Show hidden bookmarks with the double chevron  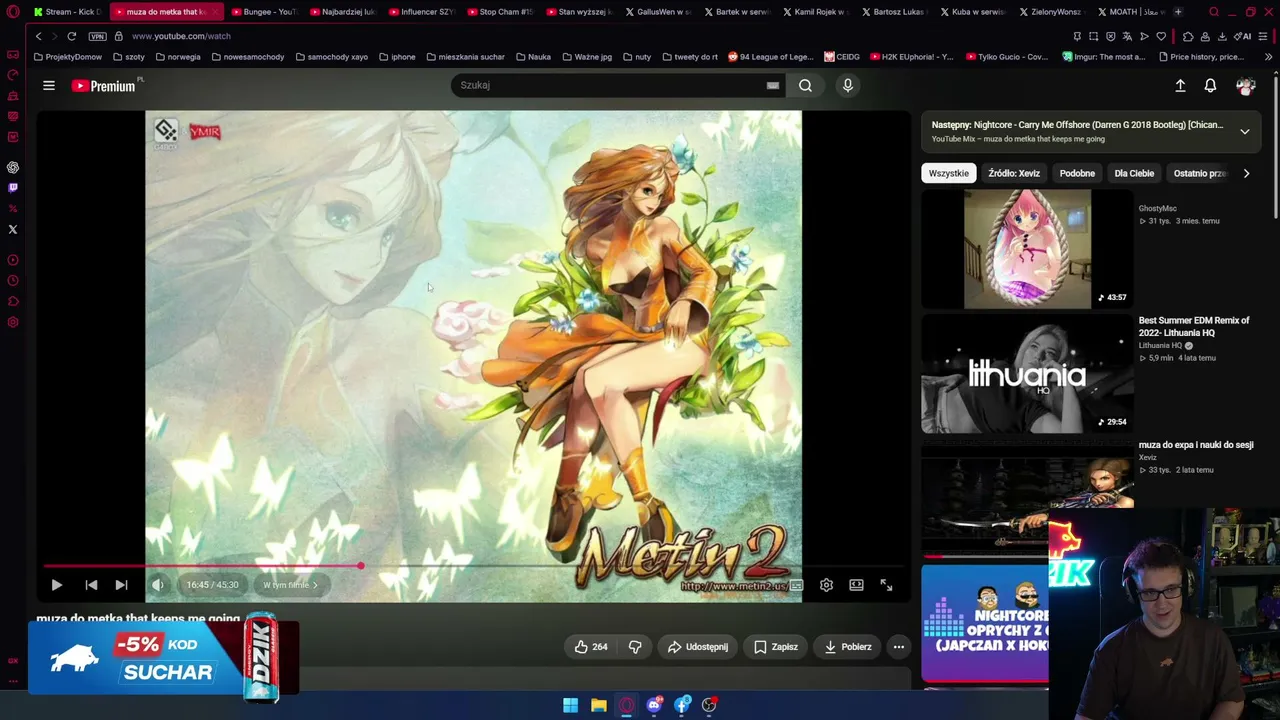(1269, 57)
